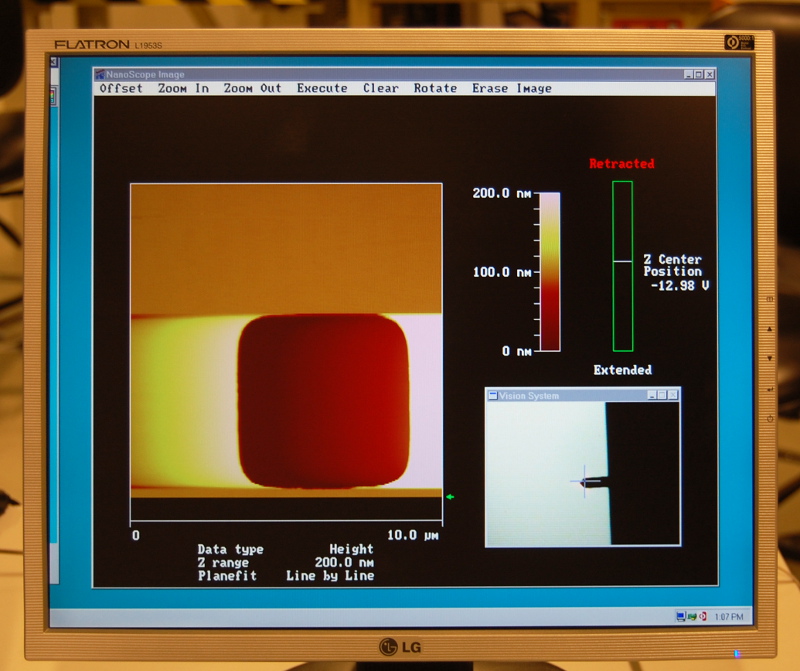The width and height of the screenshot is (800, 671).
Task: Click the height color scale bar
Action: 550,272
